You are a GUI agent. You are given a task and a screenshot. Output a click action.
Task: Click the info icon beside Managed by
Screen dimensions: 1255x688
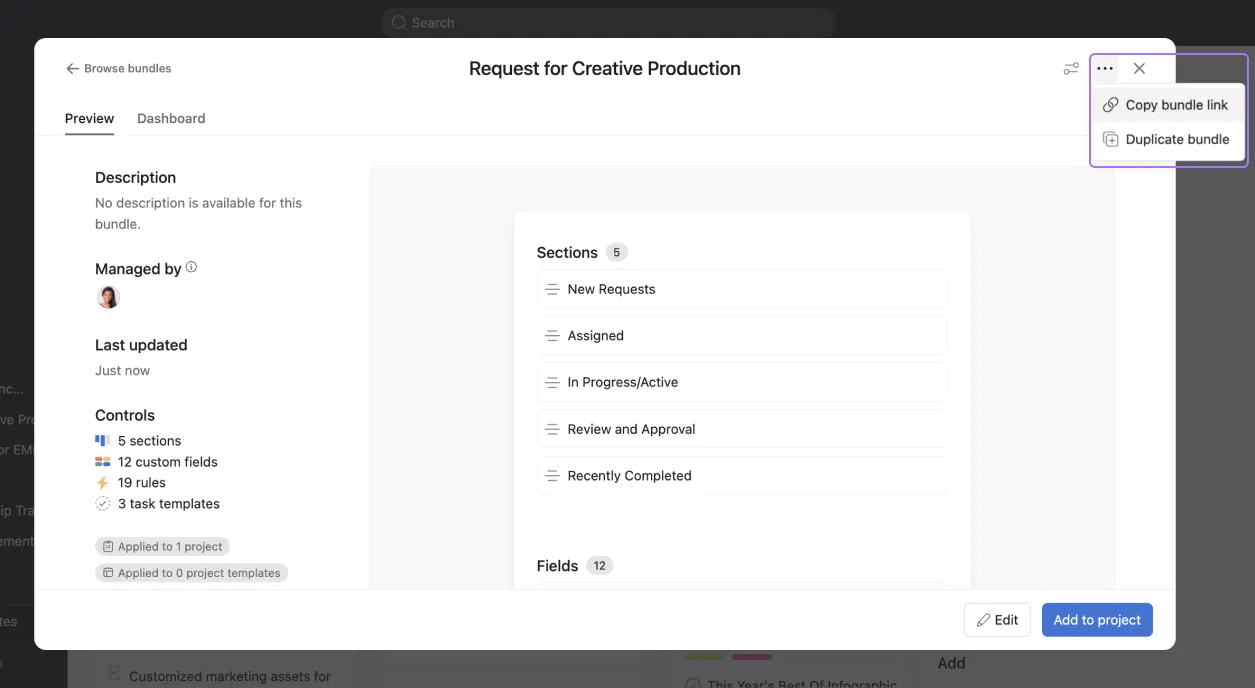191,268
